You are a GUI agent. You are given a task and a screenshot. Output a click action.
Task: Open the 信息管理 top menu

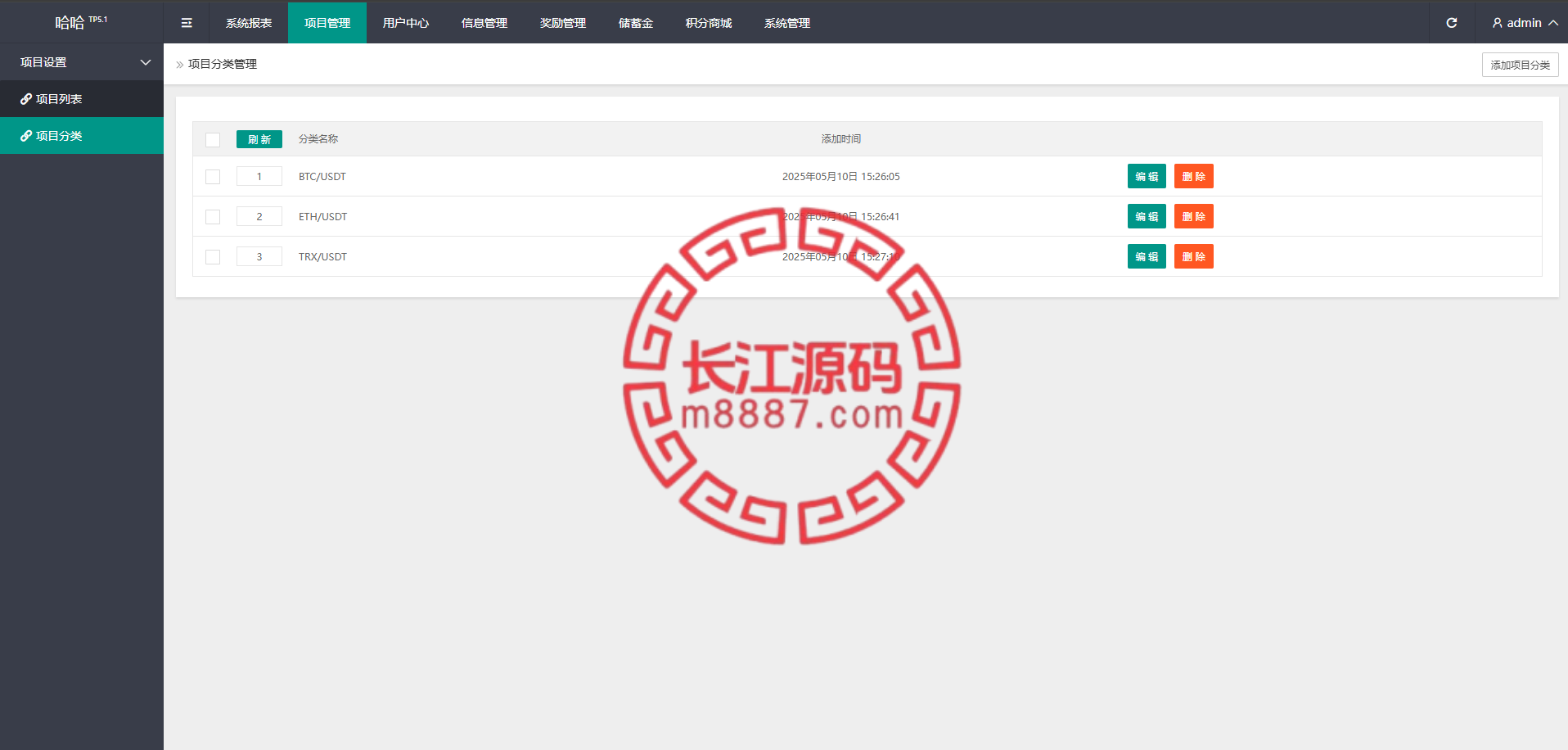(x=484, y=23)
